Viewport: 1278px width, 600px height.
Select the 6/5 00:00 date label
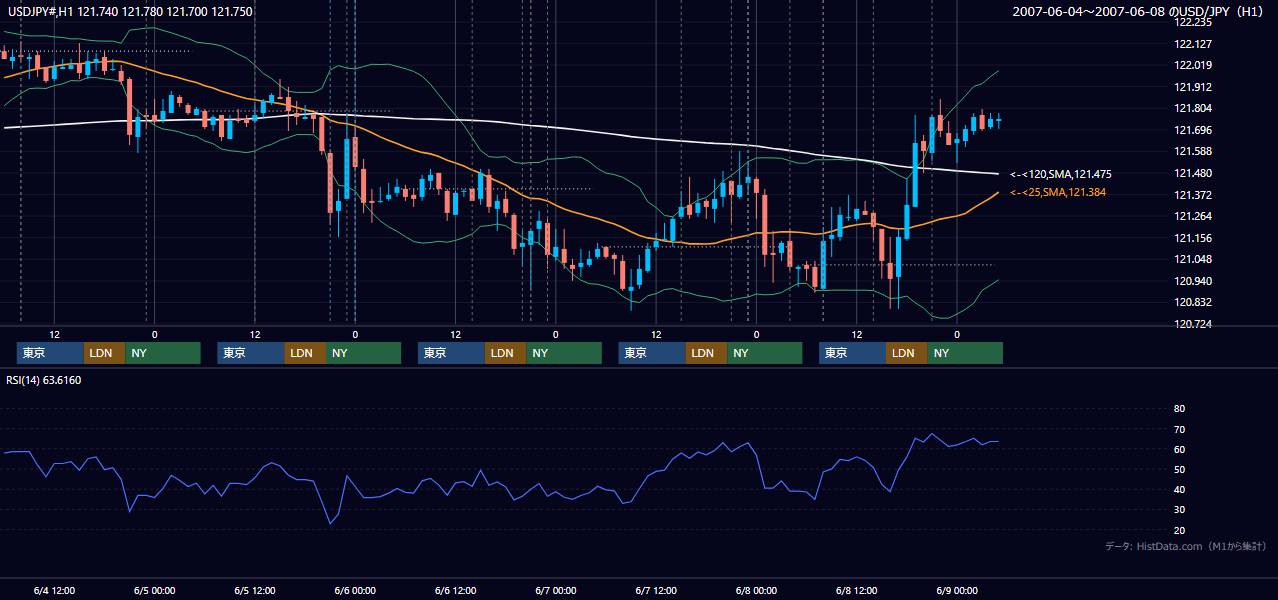pyautogui.click(x=154, y=590)
